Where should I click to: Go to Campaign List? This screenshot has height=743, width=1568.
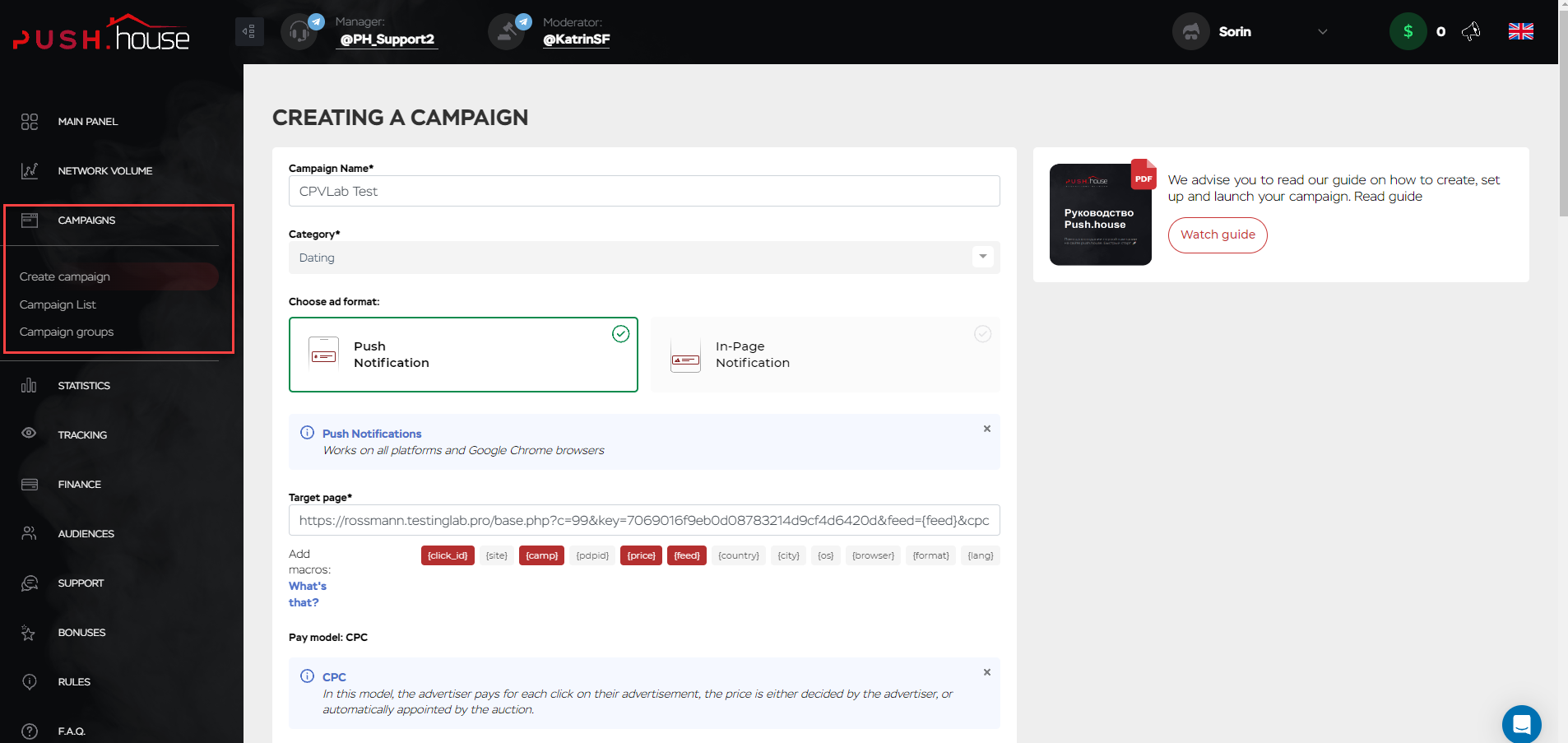coord(58,304)
